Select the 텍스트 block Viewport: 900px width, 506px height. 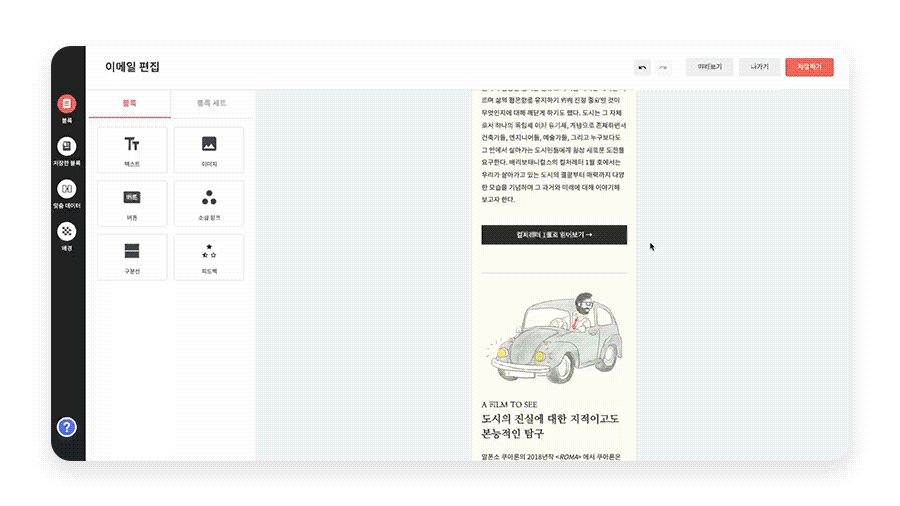click(132, 150)
